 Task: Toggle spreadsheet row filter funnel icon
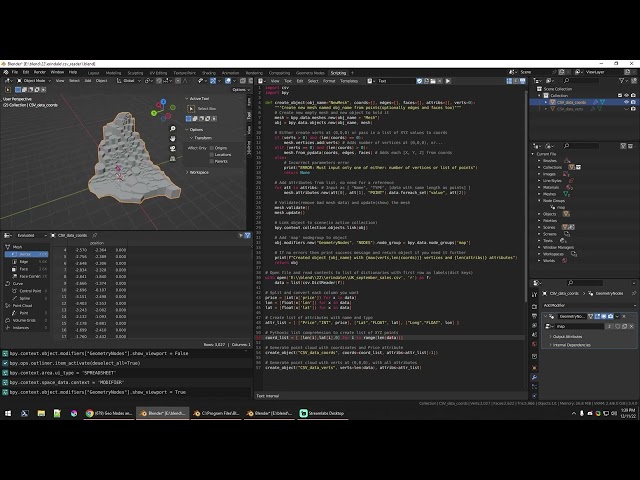tap(247, 235)
